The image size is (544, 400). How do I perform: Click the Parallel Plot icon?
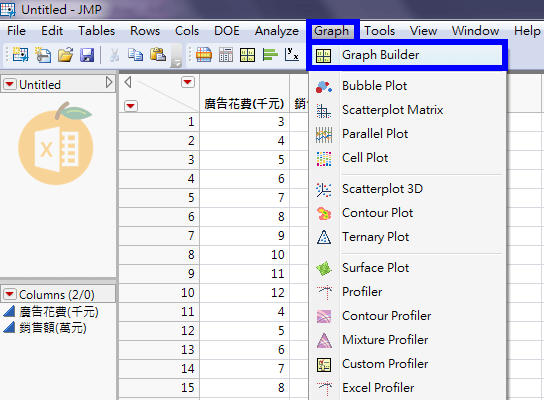click(x=324, y=135)
